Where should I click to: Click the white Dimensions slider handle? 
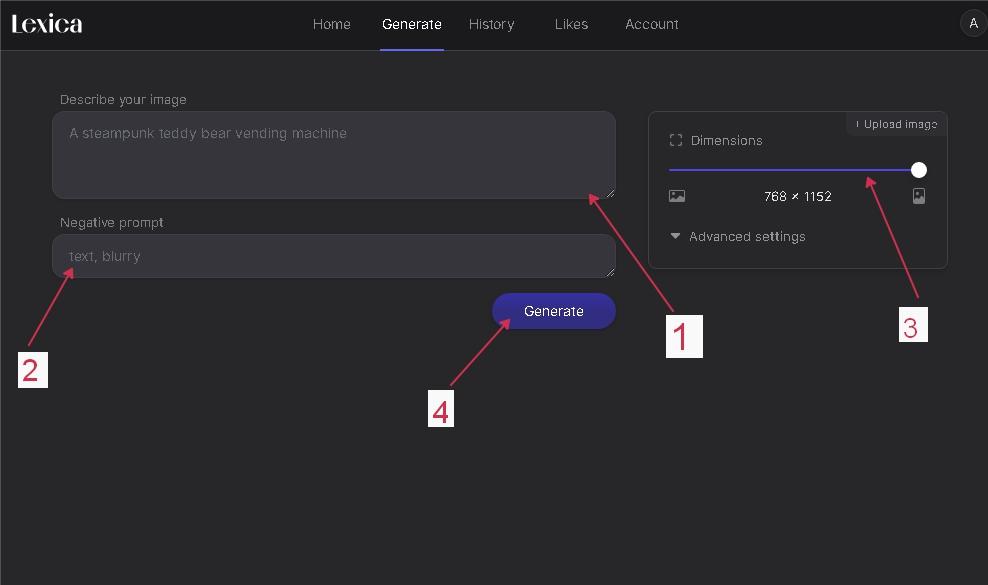[919, 170]
